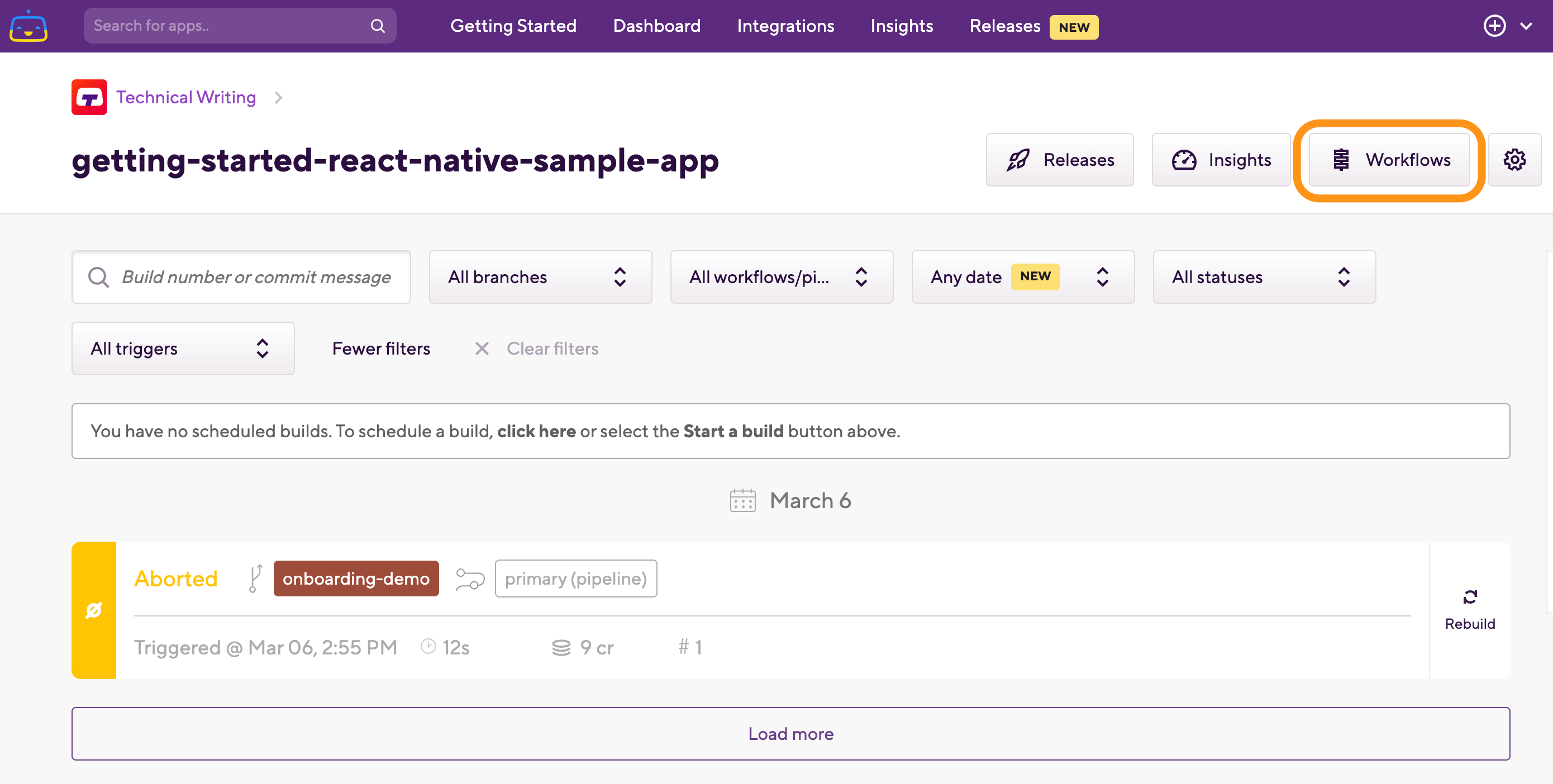Click the build number or commit message field

(256, 277)
